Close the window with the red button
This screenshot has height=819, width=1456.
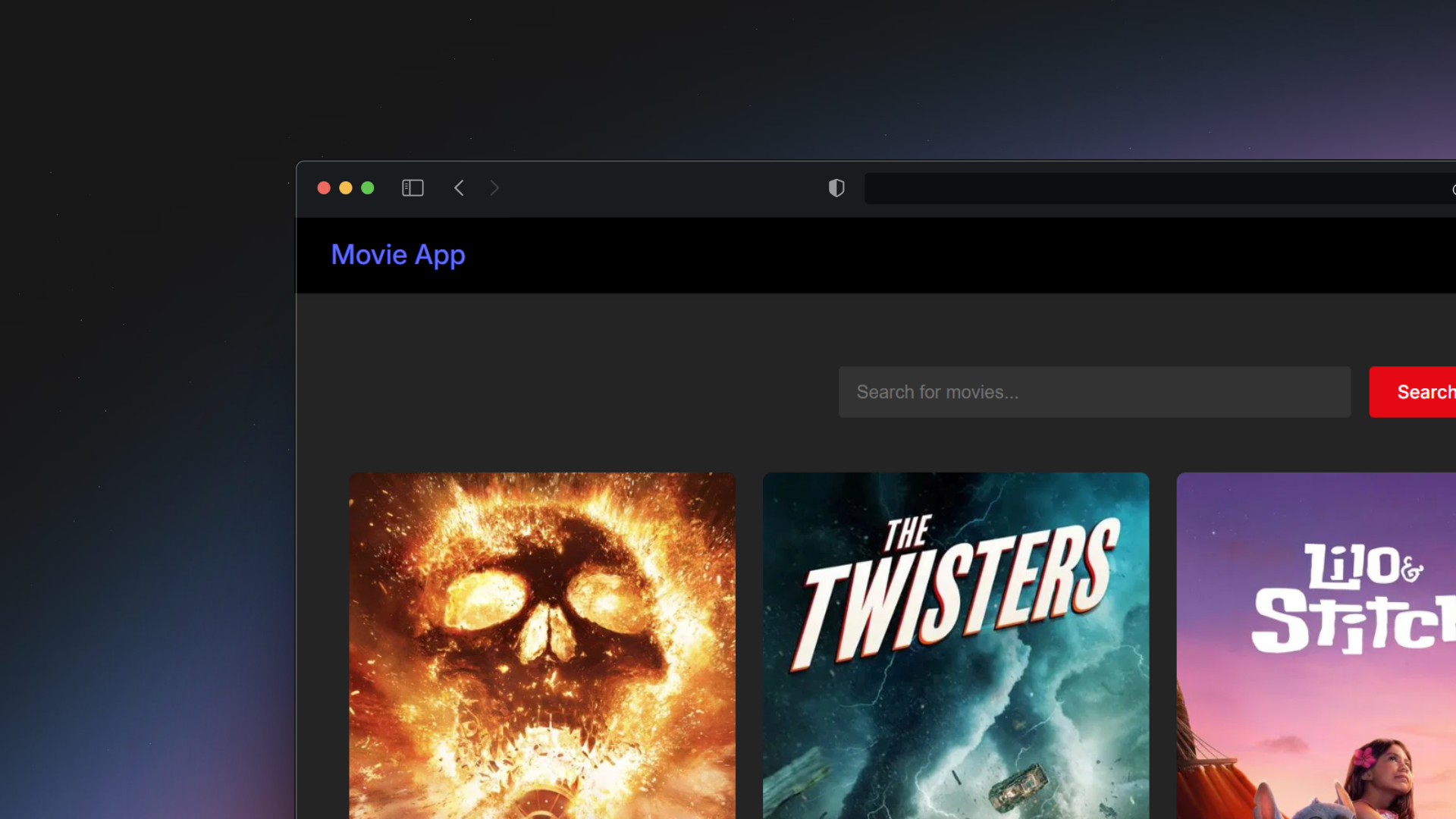point(324,188)
